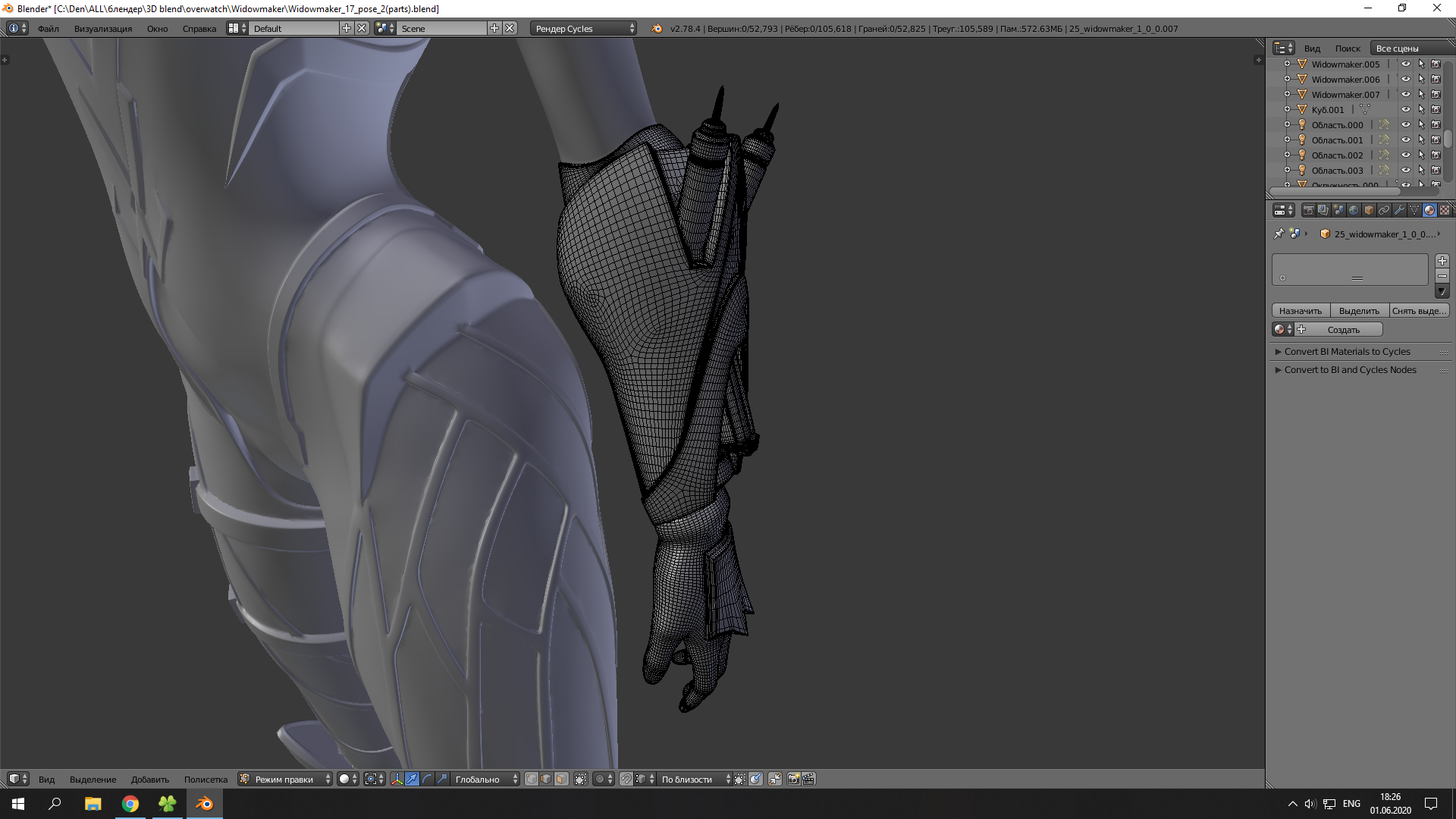This screenshot has height=819, width=1456.
Task: Click the outliner vertical scrollbar
Action: click(x=1448, y=140)
